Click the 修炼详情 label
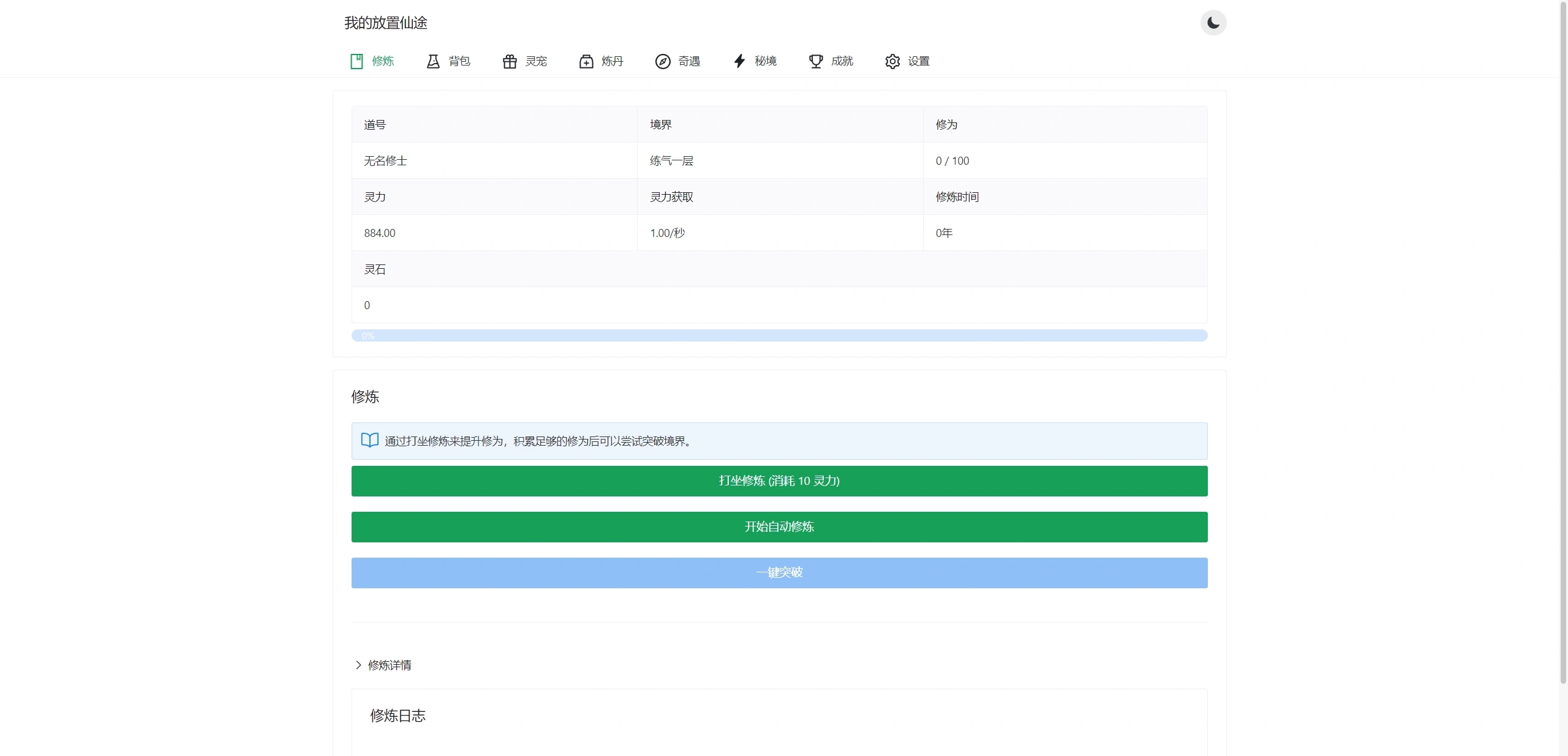Viewport: 1568px width, 756px height. coord(390,665)
